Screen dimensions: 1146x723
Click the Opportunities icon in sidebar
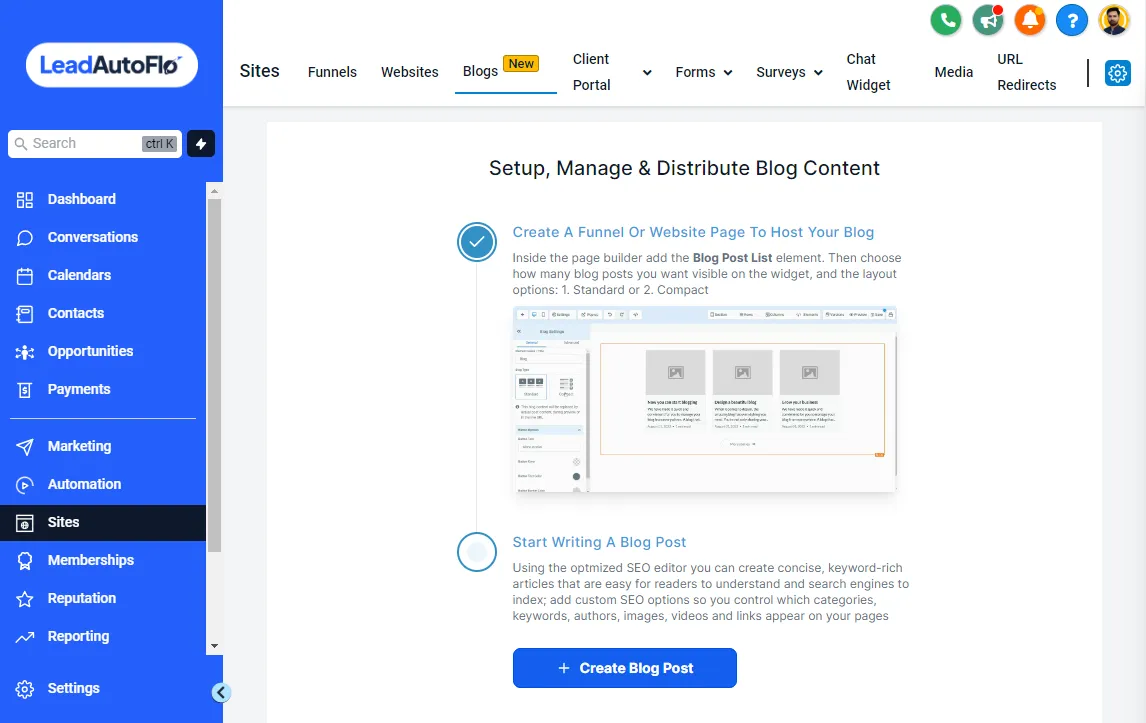pos(25,352)
